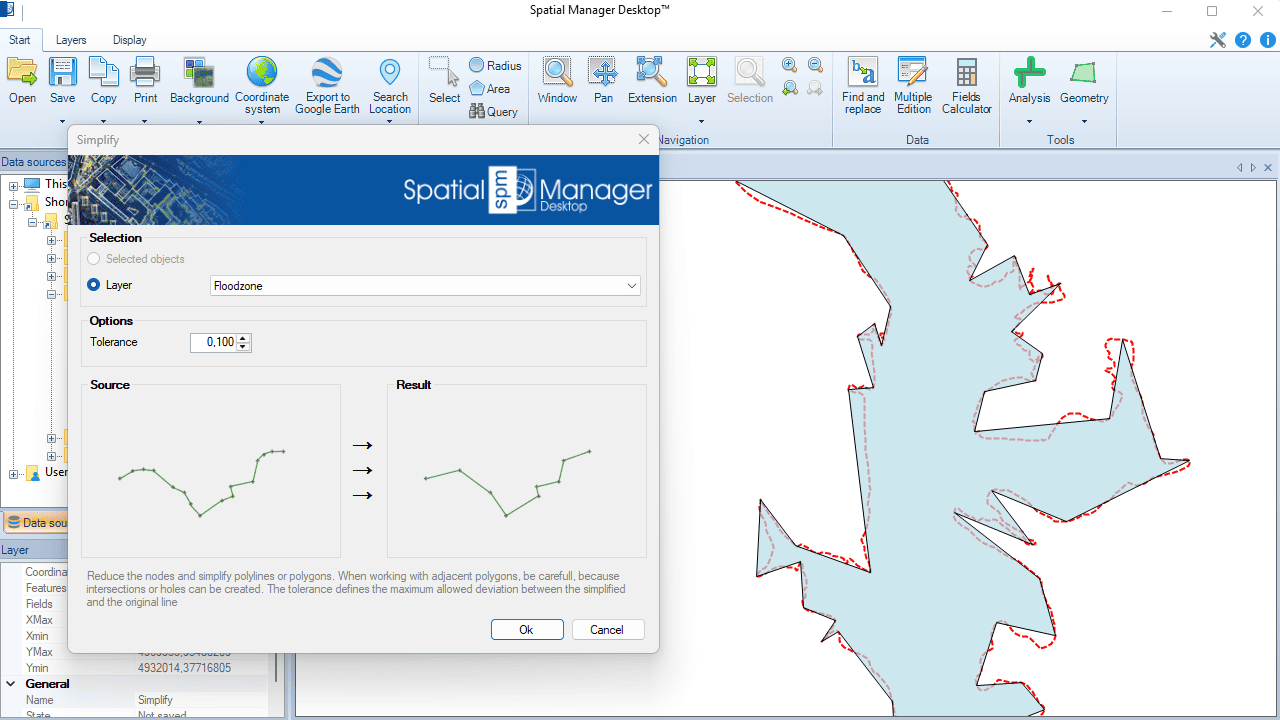Confirm Simplify with the Ok button
1280x720 pixels.
527,630
